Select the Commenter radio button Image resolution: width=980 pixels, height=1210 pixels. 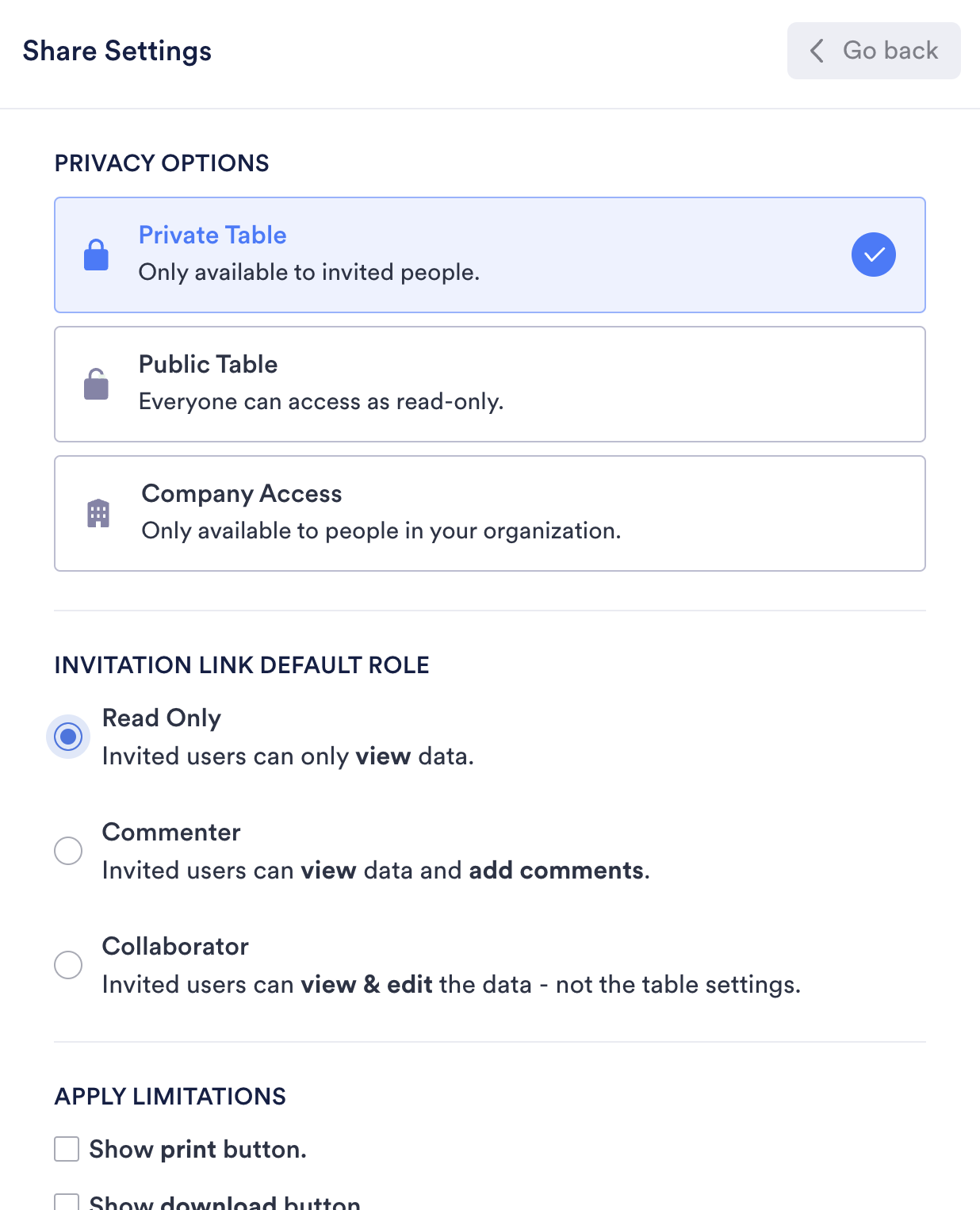click(68, 851)
